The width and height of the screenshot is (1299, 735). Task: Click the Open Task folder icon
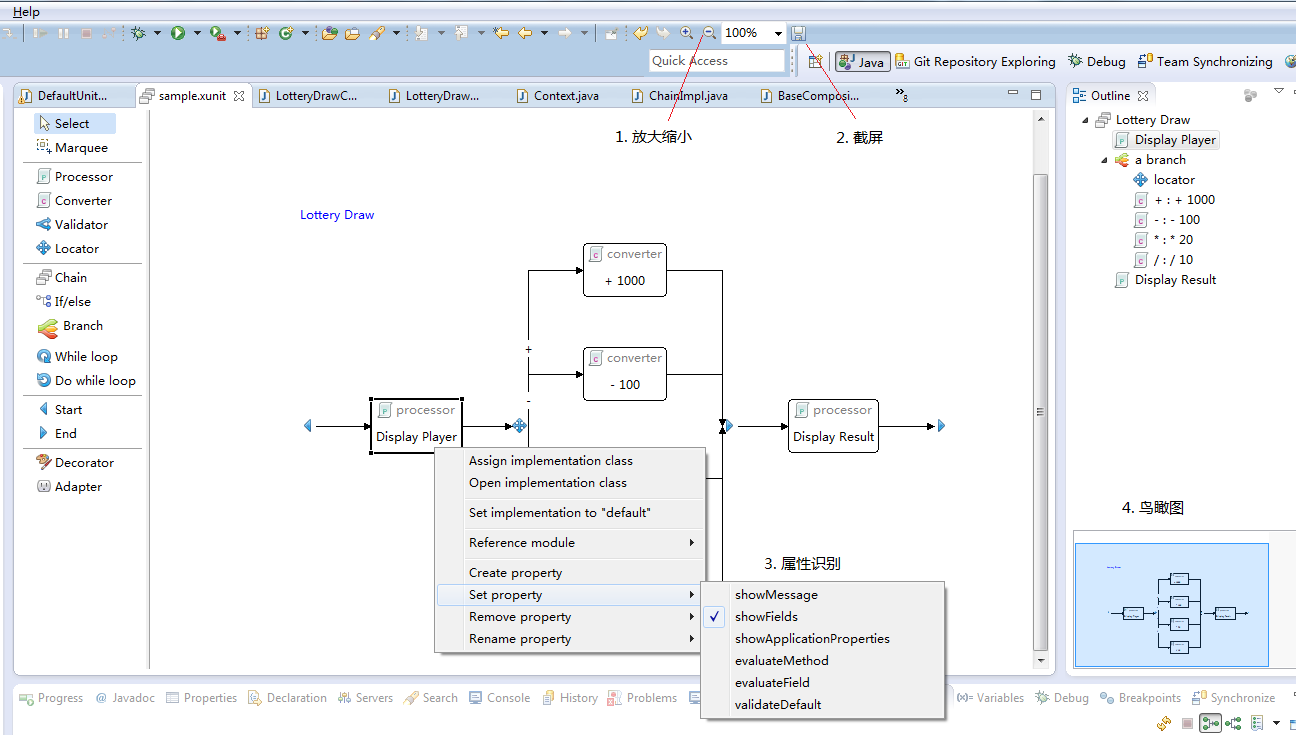(x=352, y=33)
